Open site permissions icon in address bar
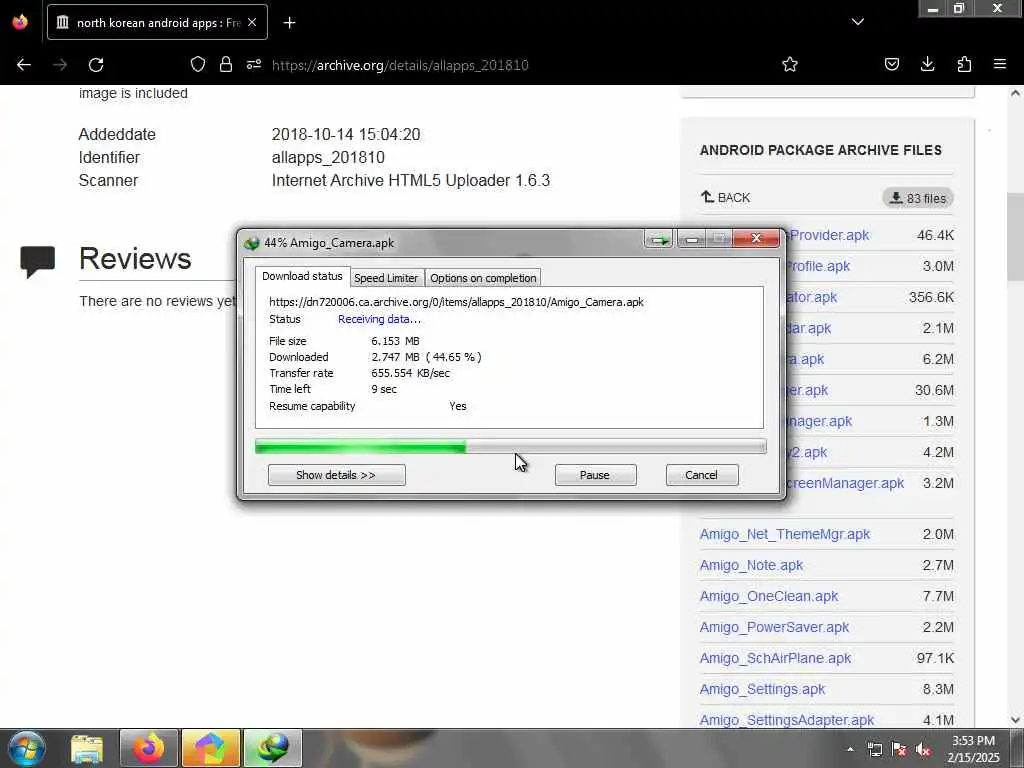The image size is (1024, 768). 254,64
